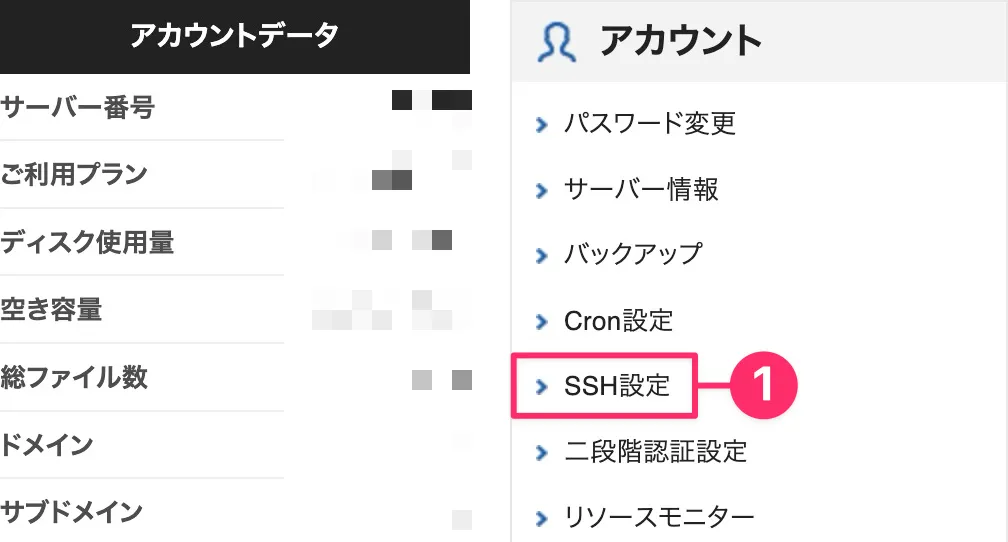Click the chevron icon next to サーバー情報
Image resolution: width=1008 pixels, height=542 pixels.
tap(542, 191)
